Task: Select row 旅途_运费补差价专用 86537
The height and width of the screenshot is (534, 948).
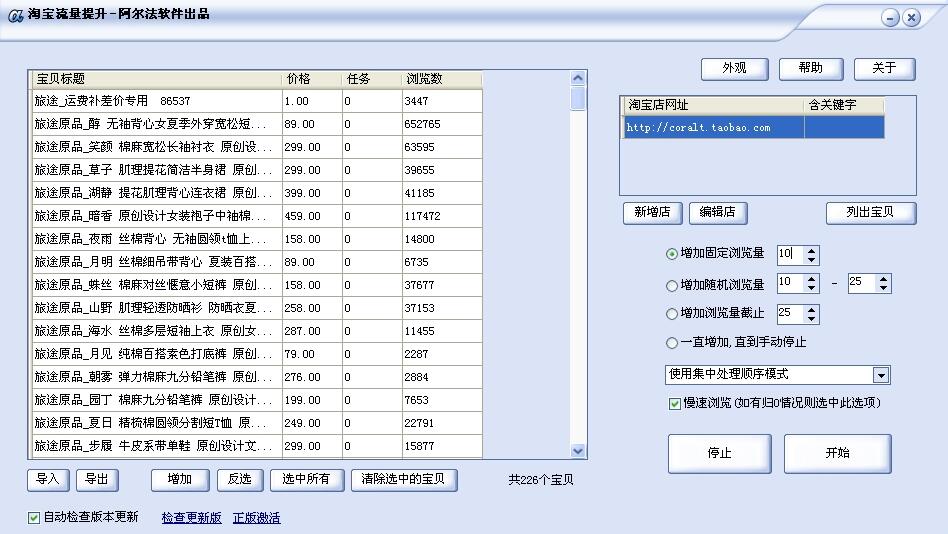Action: pos(256,101)
